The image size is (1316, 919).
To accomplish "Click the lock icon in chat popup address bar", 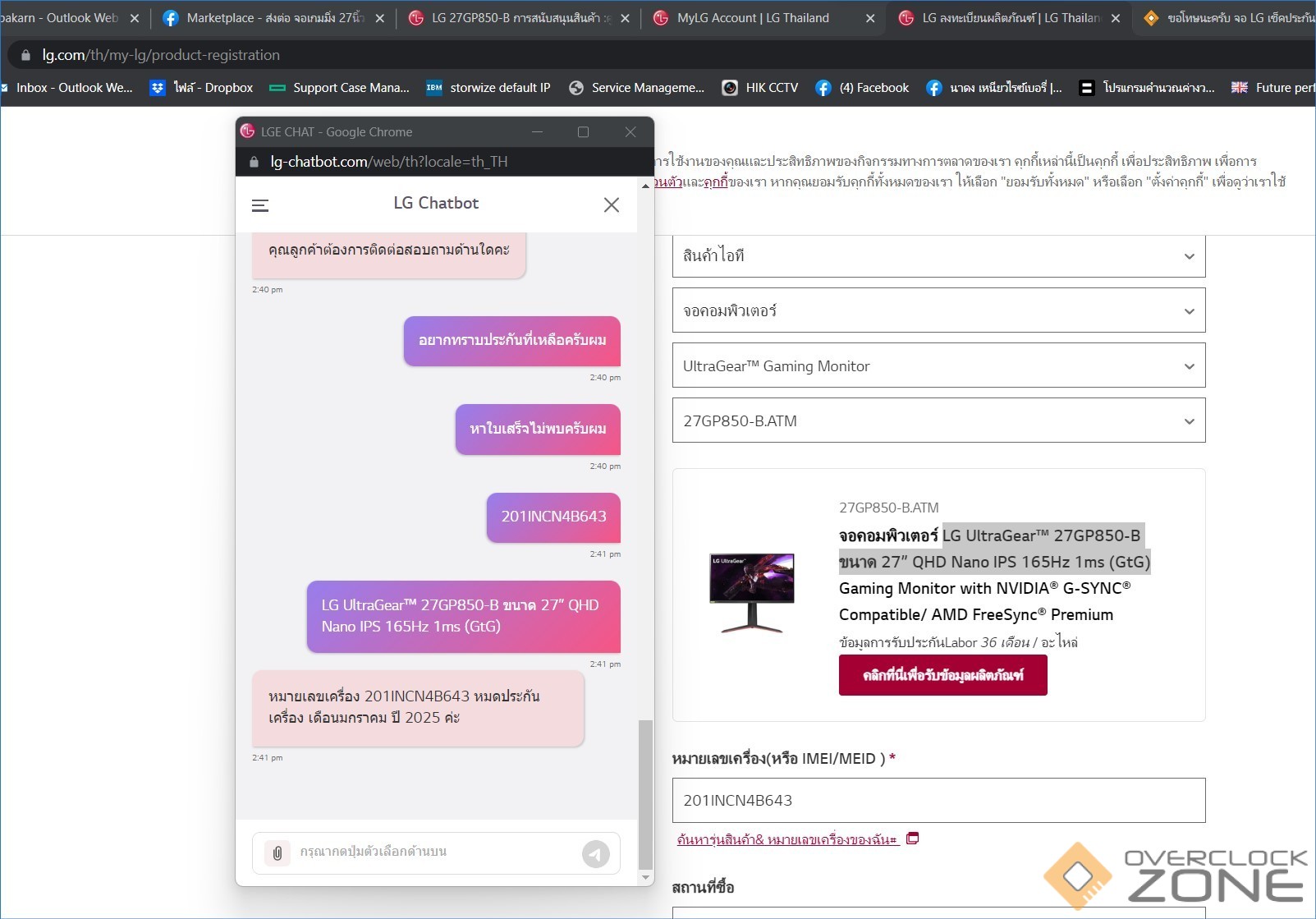I will [x=254, y=162].
